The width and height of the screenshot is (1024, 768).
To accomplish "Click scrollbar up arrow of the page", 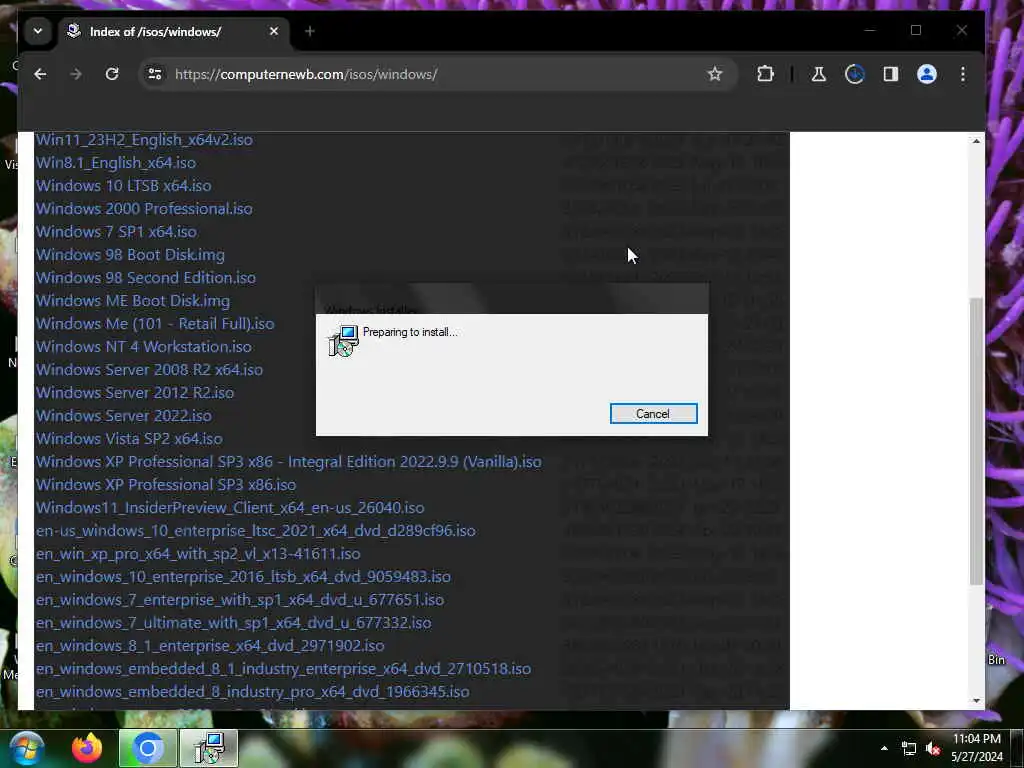I will click(976, 141).
